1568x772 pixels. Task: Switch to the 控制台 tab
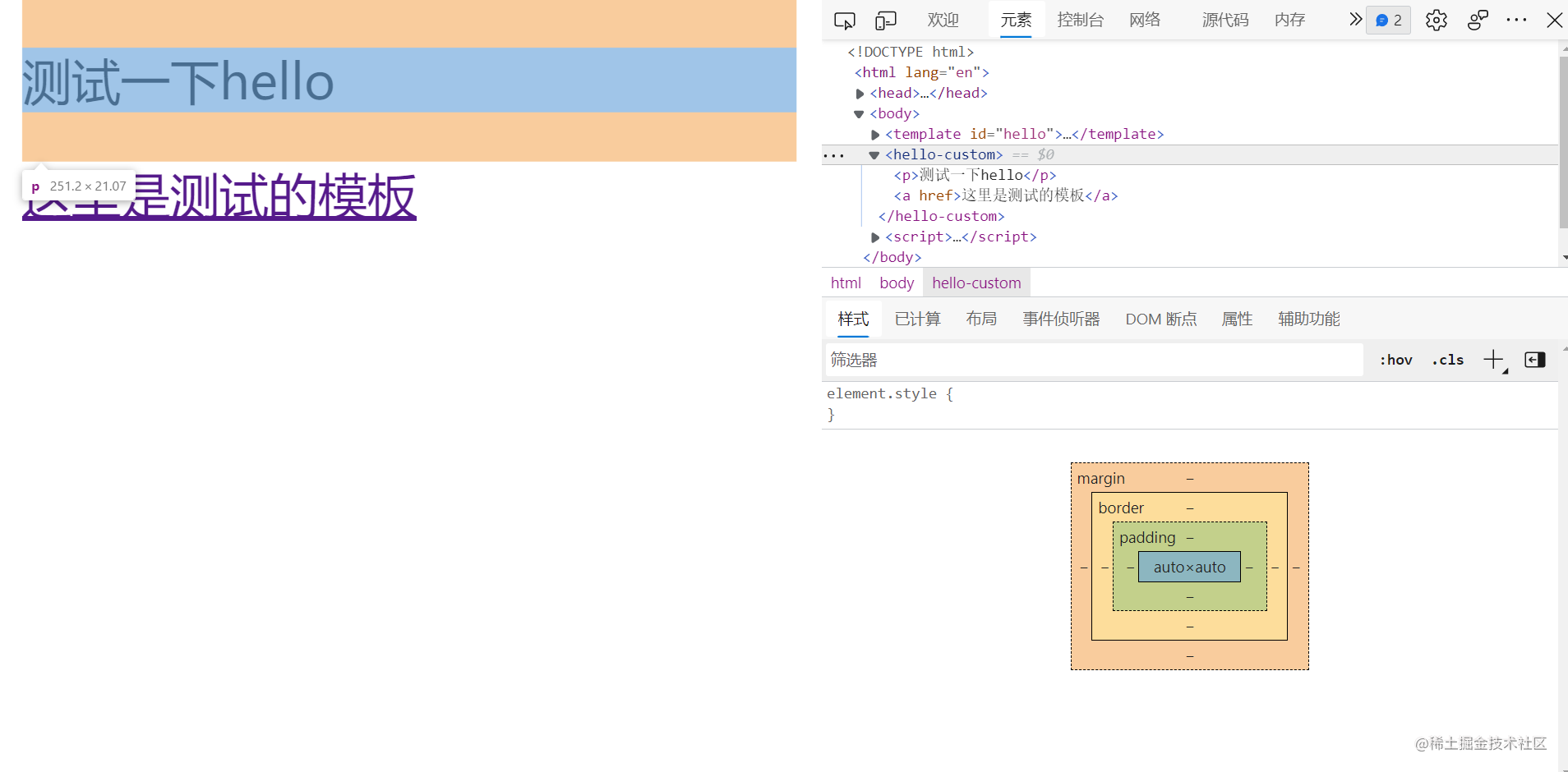1080,20
